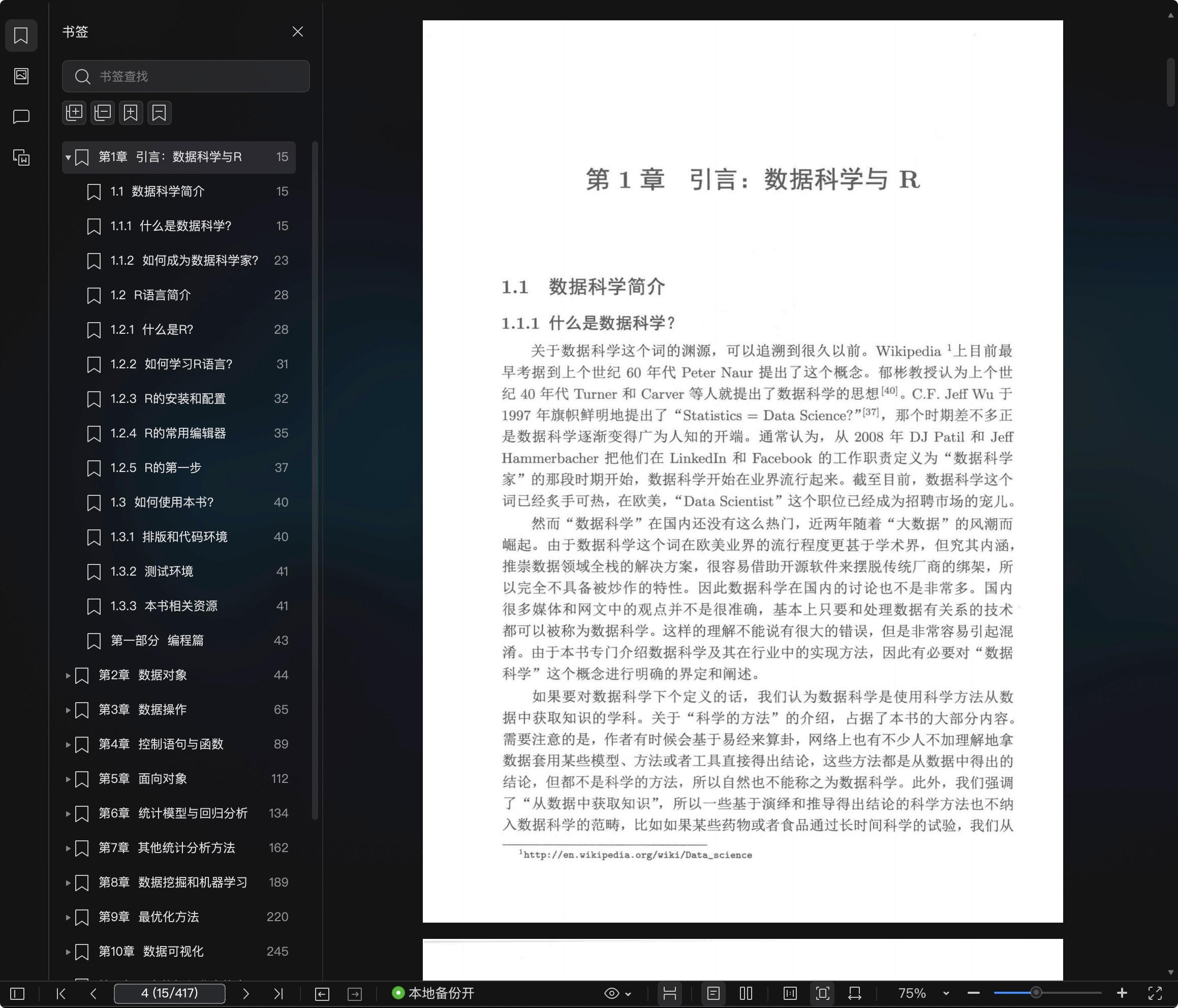Click the wikipedia Data_science footnote URL
The image size is (1178, 1008).
click(637, 855)
